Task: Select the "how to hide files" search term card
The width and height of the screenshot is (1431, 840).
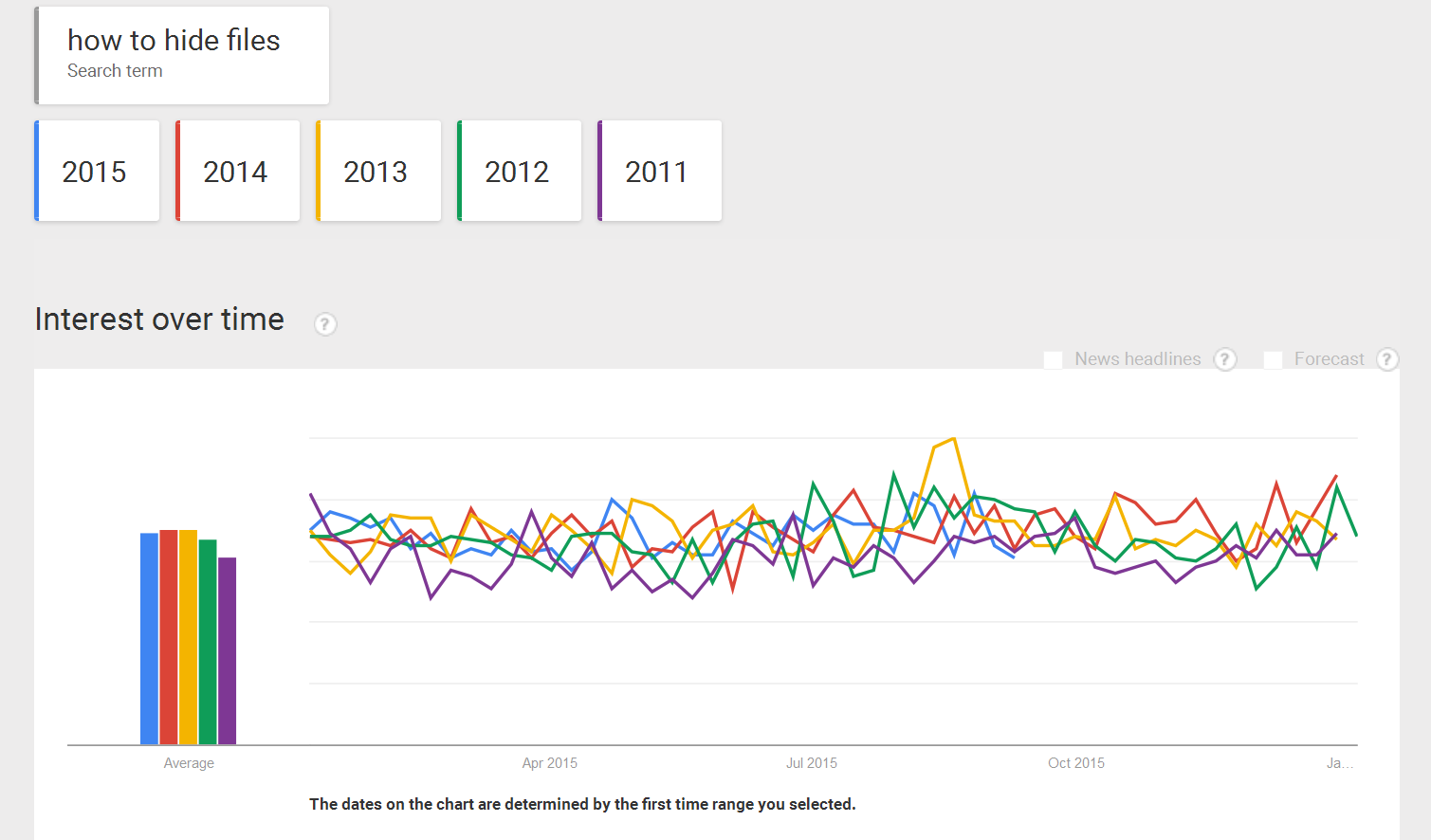Action: (182, 55)
